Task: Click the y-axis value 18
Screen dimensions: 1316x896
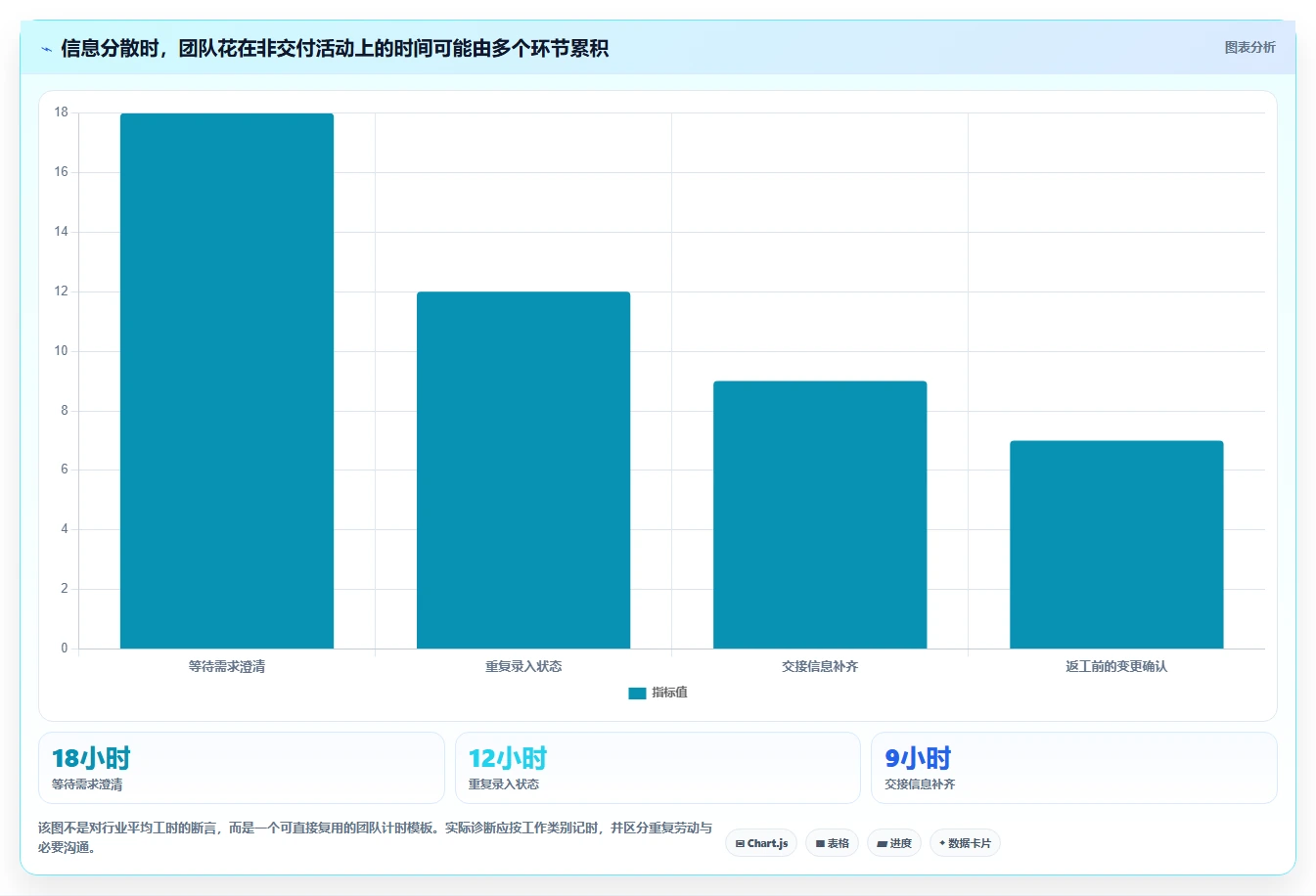Action: click(x=62, y=112)
